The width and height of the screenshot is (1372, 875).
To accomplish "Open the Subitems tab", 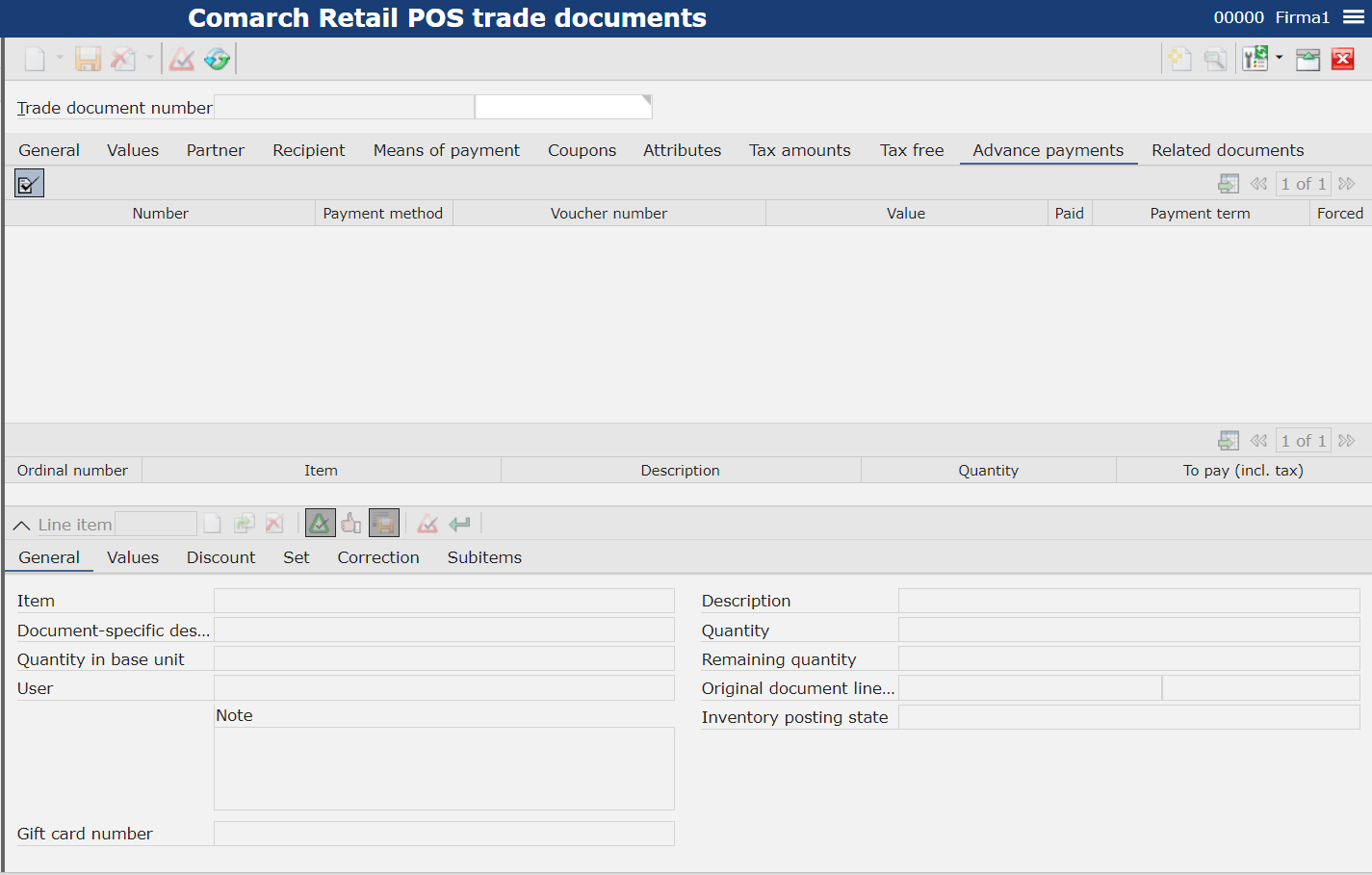I will point(484,557).
